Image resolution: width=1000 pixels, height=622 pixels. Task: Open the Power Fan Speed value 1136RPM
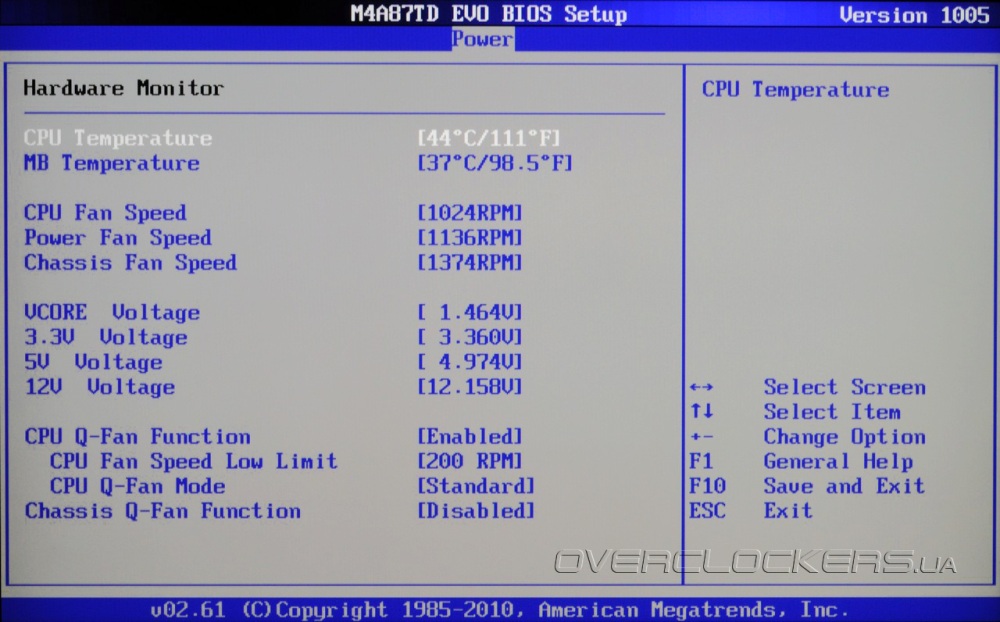[469, 237]
